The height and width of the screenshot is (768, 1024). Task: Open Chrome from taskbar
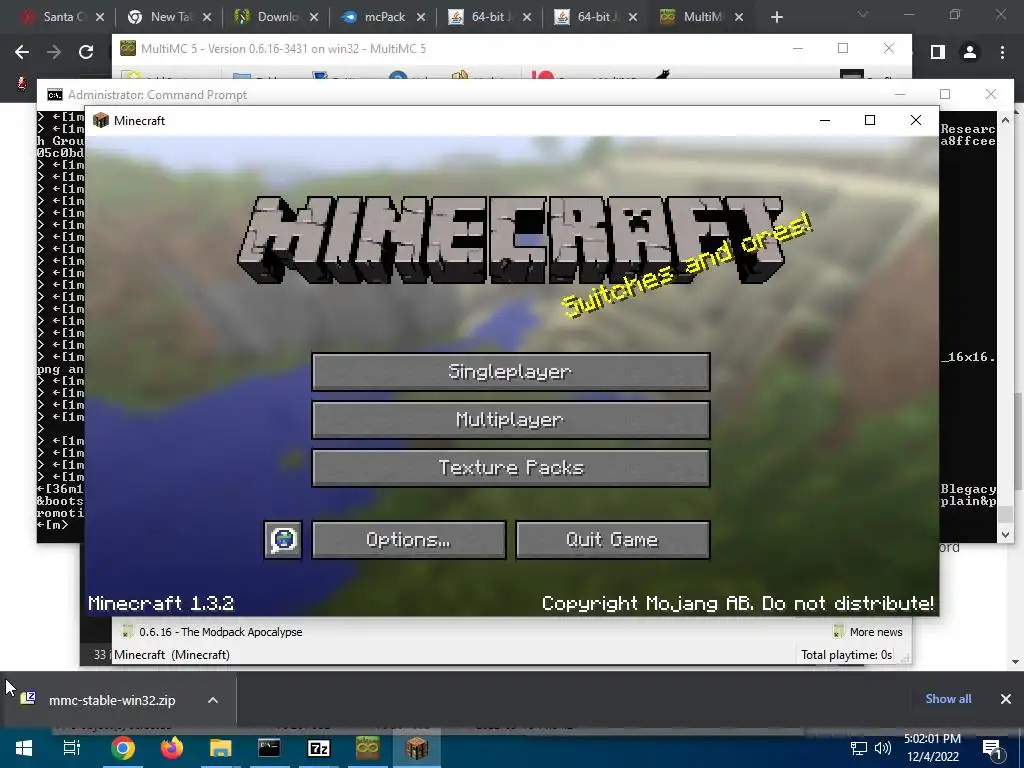coord(122,748)
